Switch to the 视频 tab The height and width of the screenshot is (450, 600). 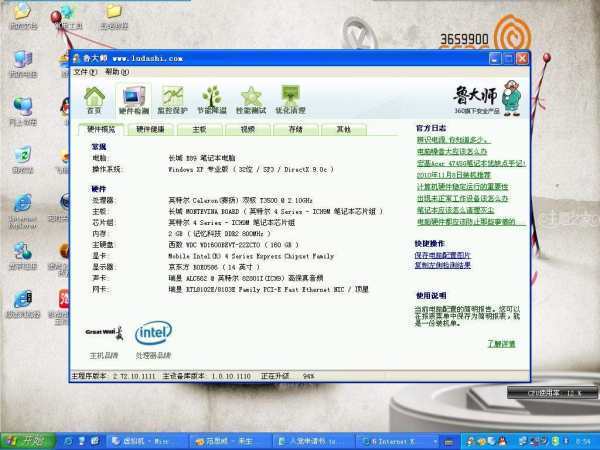tap(248, 129)
